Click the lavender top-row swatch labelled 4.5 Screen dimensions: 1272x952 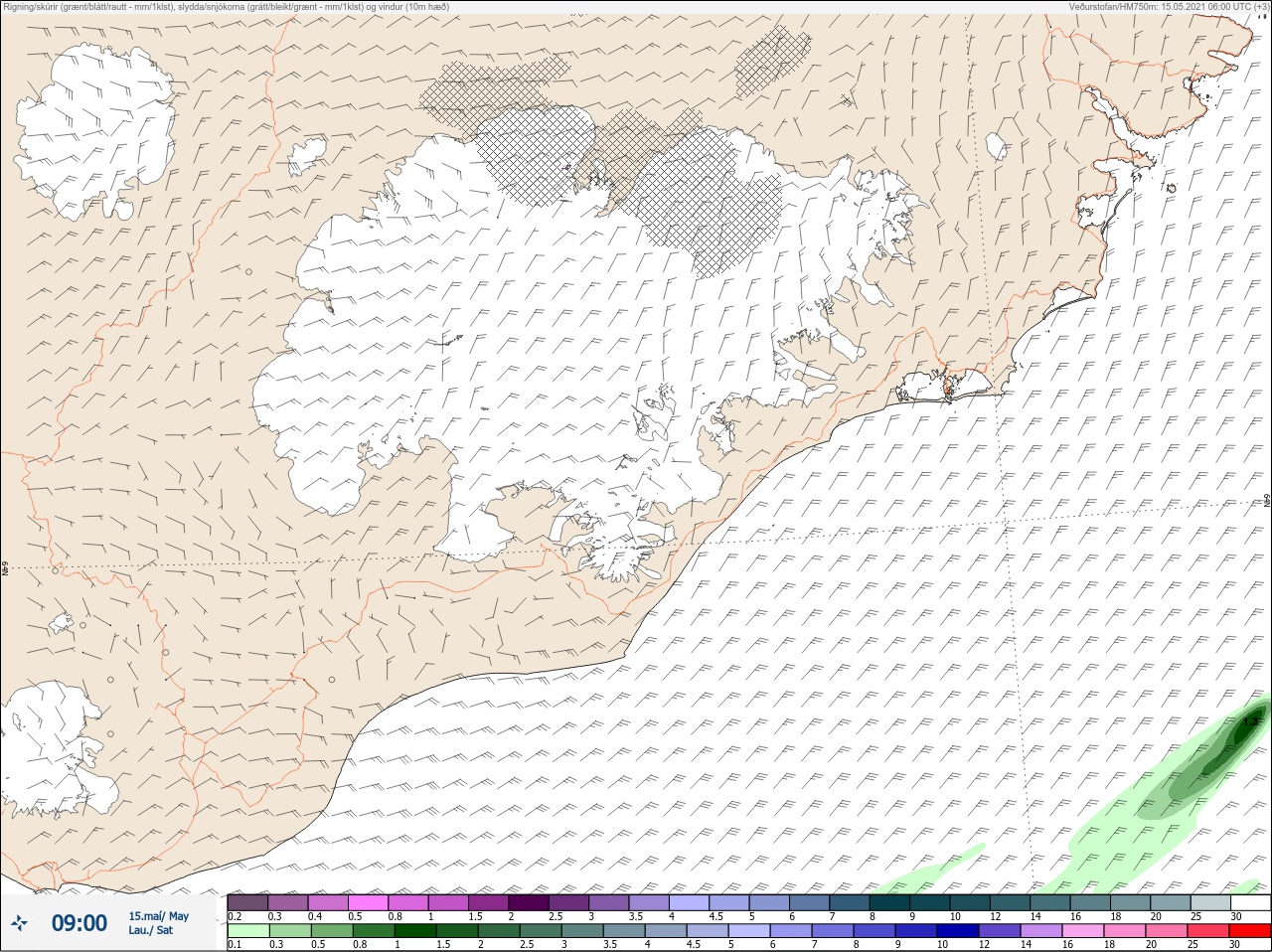pos(729,902)
